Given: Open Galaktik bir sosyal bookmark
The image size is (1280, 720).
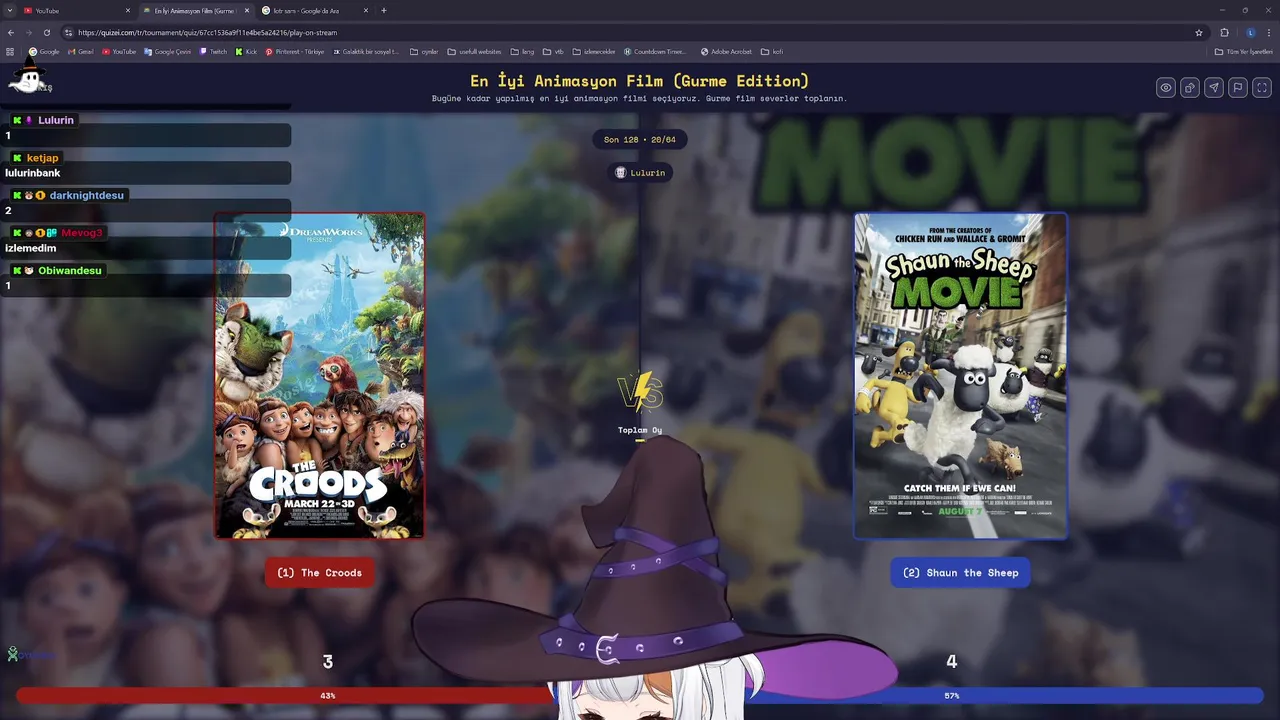Looking at the screenshot, I should pyautogui.click(x=366, y=51).
